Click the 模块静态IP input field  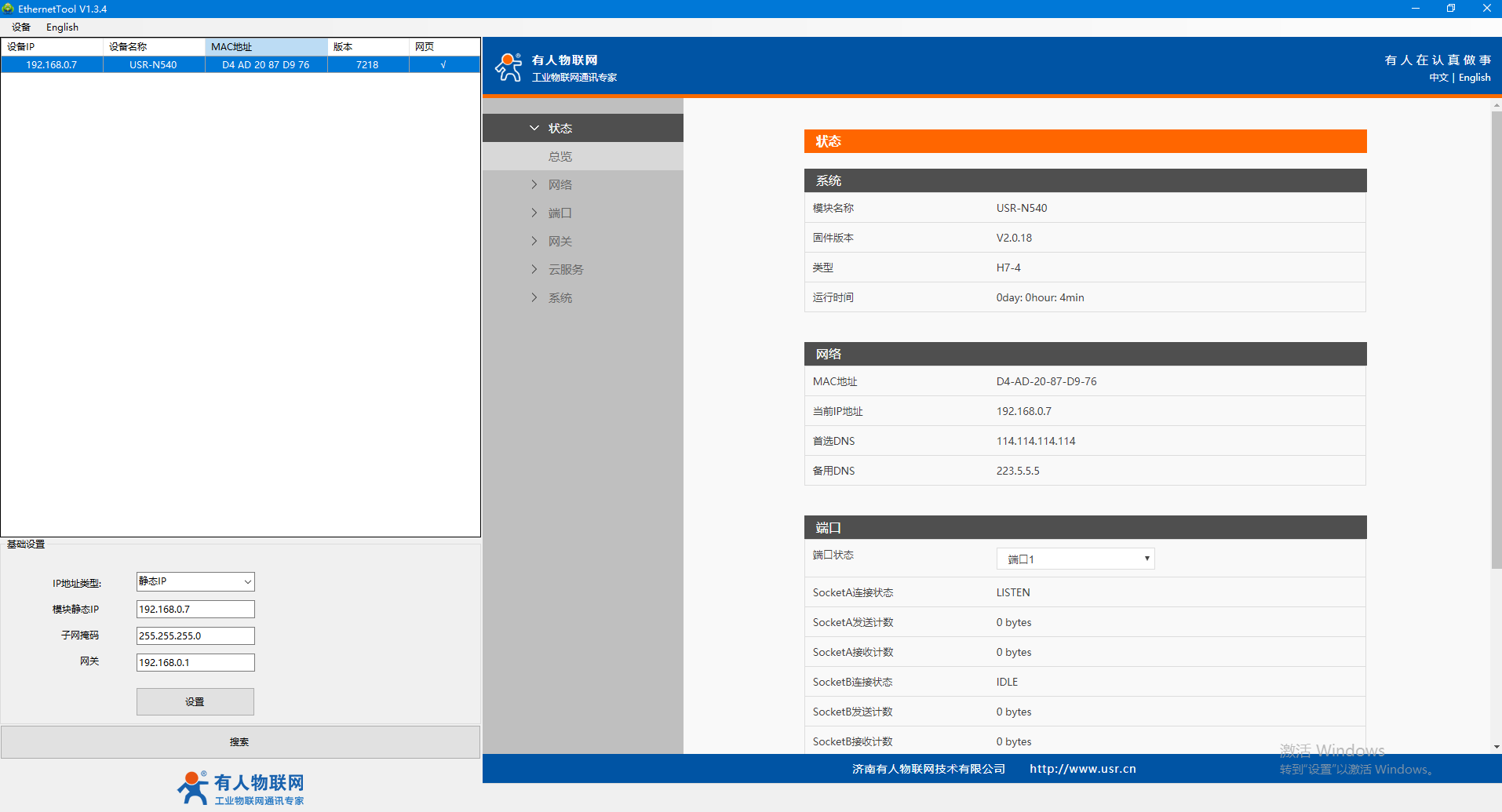195,609
